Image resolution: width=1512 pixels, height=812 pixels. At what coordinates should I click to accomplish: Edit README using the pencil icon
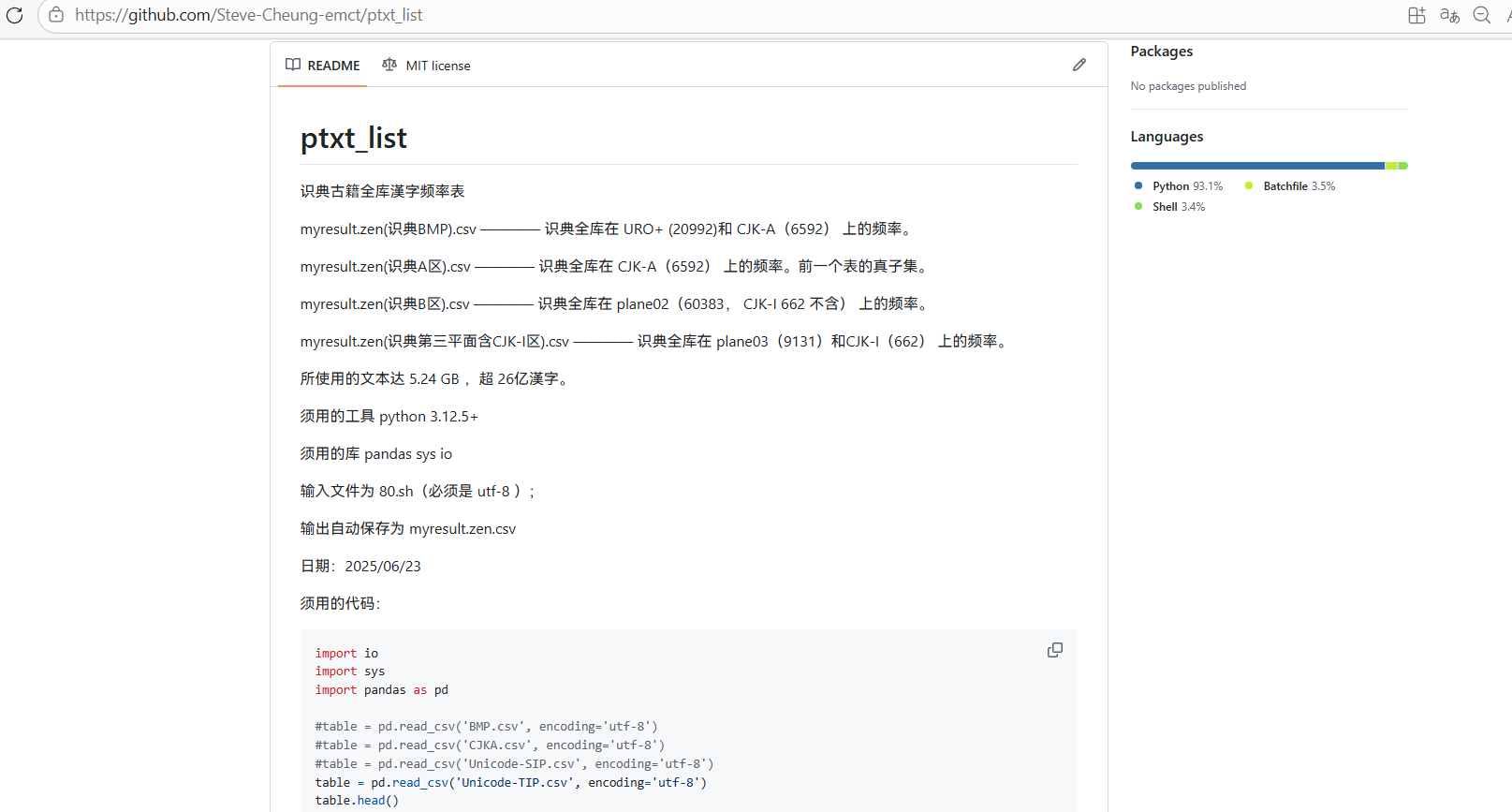(x=1079, y=65)
